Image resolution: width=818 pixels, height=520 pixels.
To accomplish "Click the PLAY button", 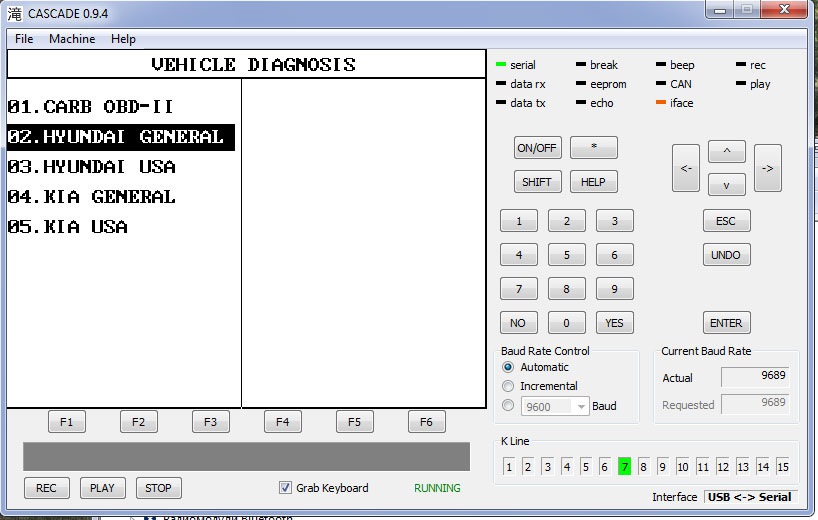I will coord(102,488).
